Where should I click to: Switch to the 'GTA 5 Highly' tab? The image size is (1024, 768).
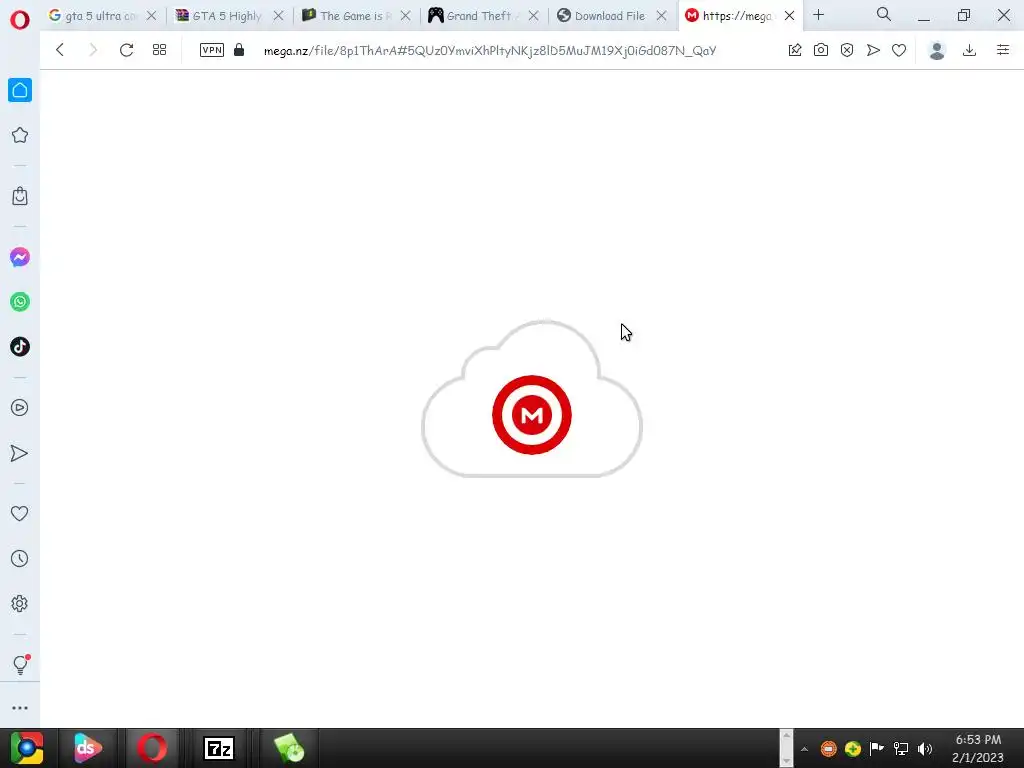click(219, 16)
